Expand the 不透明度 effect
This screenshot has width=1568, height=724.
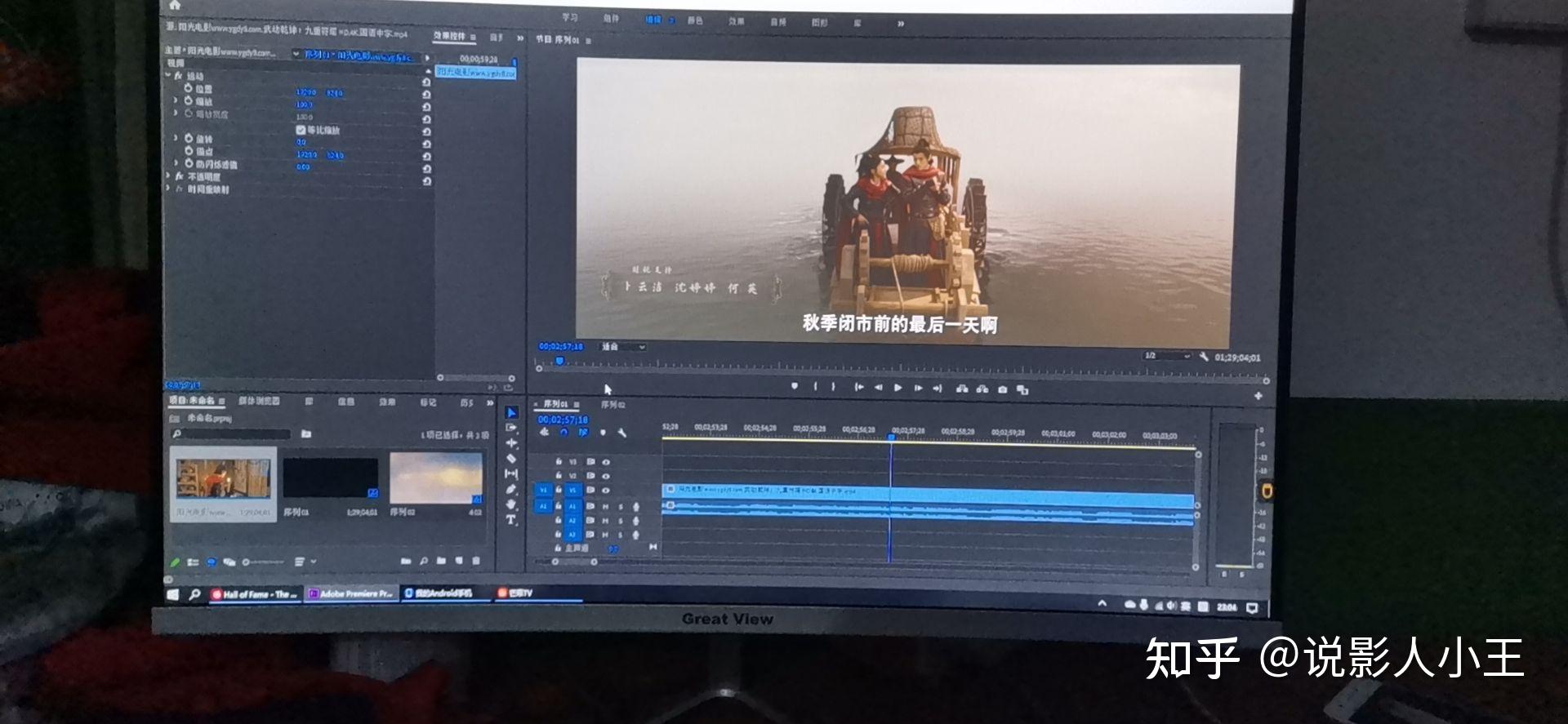168,175
